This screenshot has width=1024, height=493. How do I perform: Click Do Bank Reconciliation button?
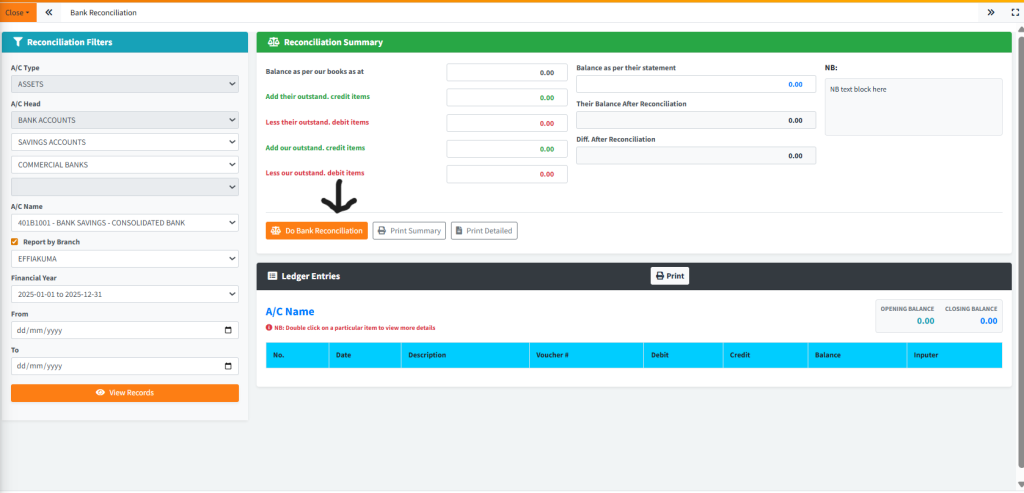pos(316,231)
